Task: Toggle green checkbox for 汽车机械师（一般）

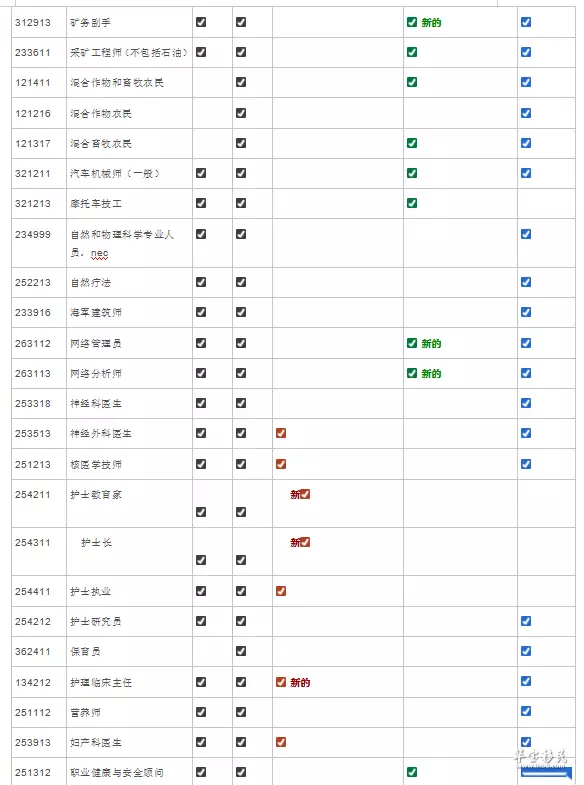Action: pyautogui.click(x=412, y=173)
